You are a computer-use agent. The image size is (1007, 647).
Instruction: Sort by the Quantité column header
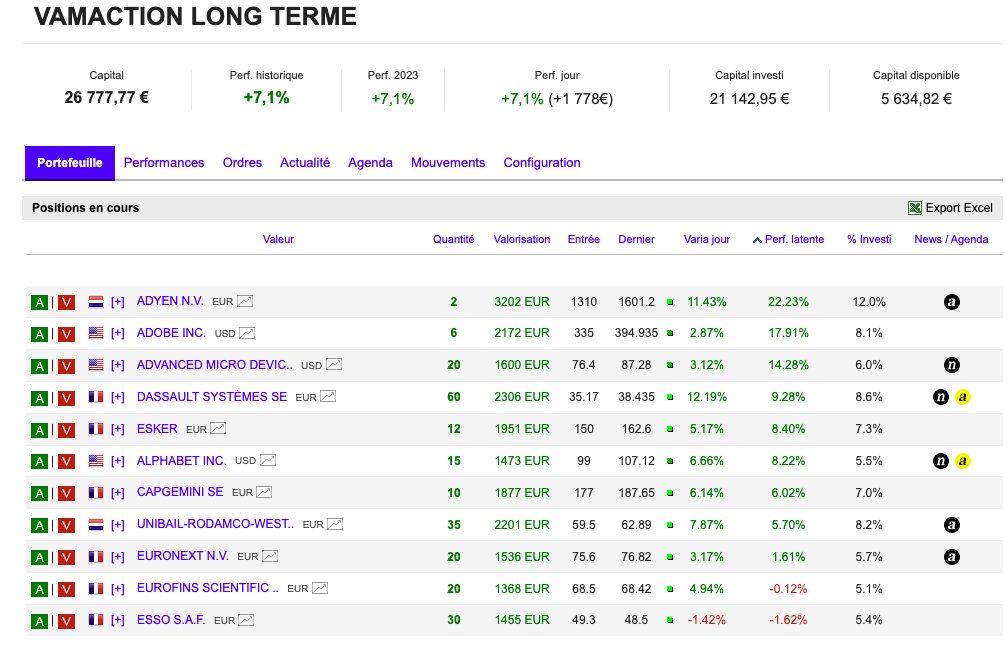pyautogui.click(x=453, y=239)
